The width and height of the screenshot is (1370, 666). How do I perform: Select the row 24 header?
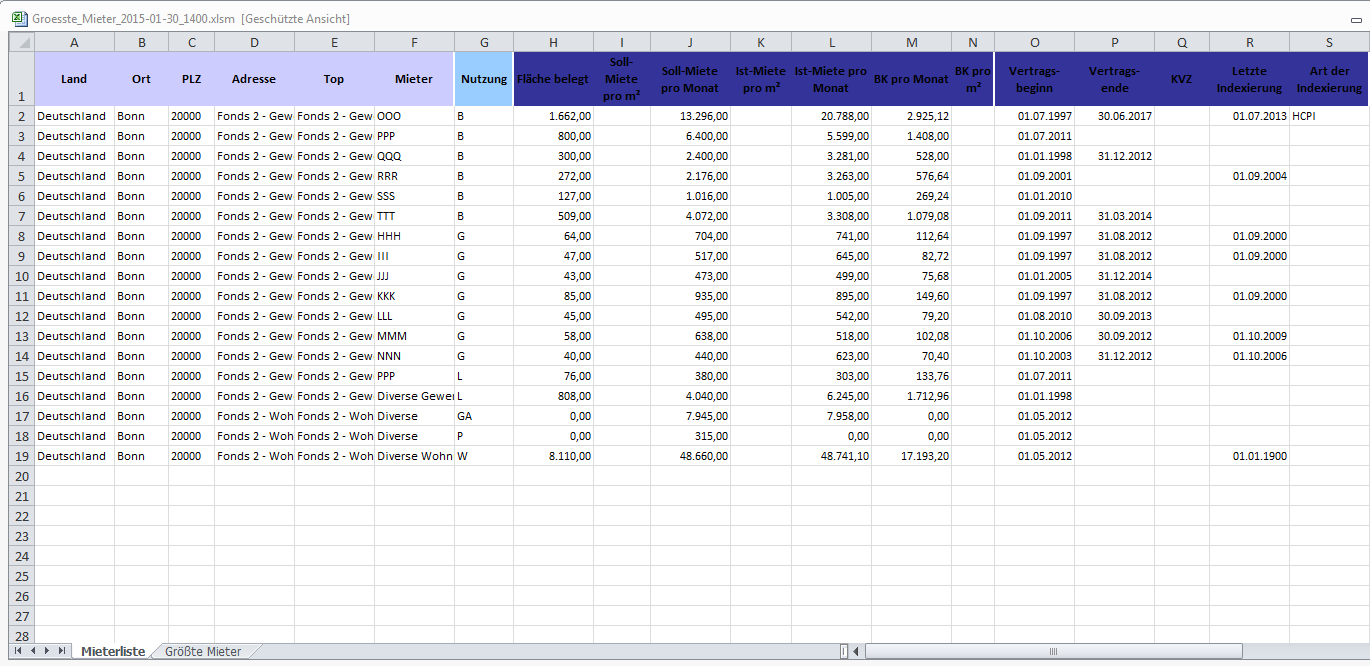pos(22,556)
